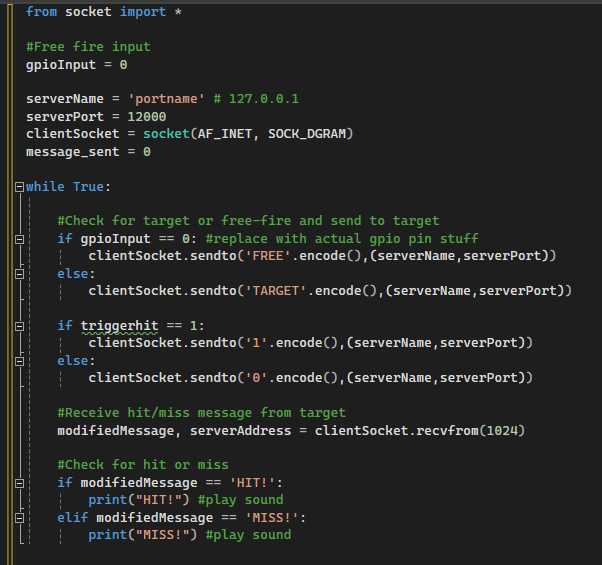
Task: Collapse the if triggerhit == 1 block
Action: point(19,326)
